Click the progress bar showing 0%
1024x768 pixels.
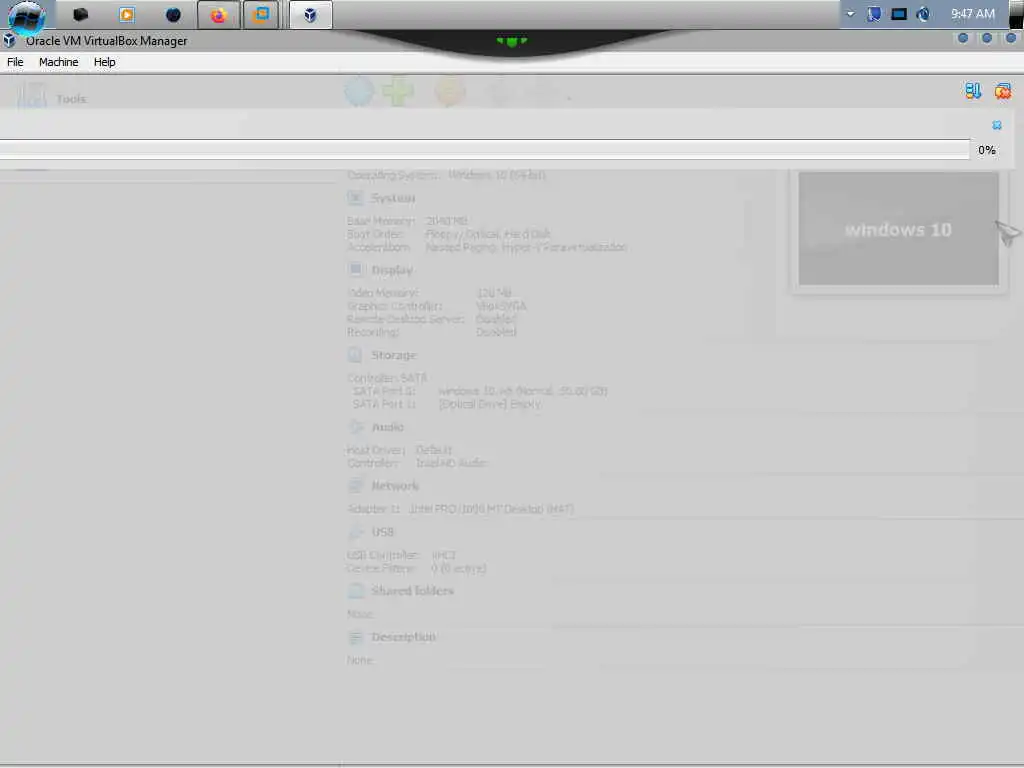(x=485, y=150)
